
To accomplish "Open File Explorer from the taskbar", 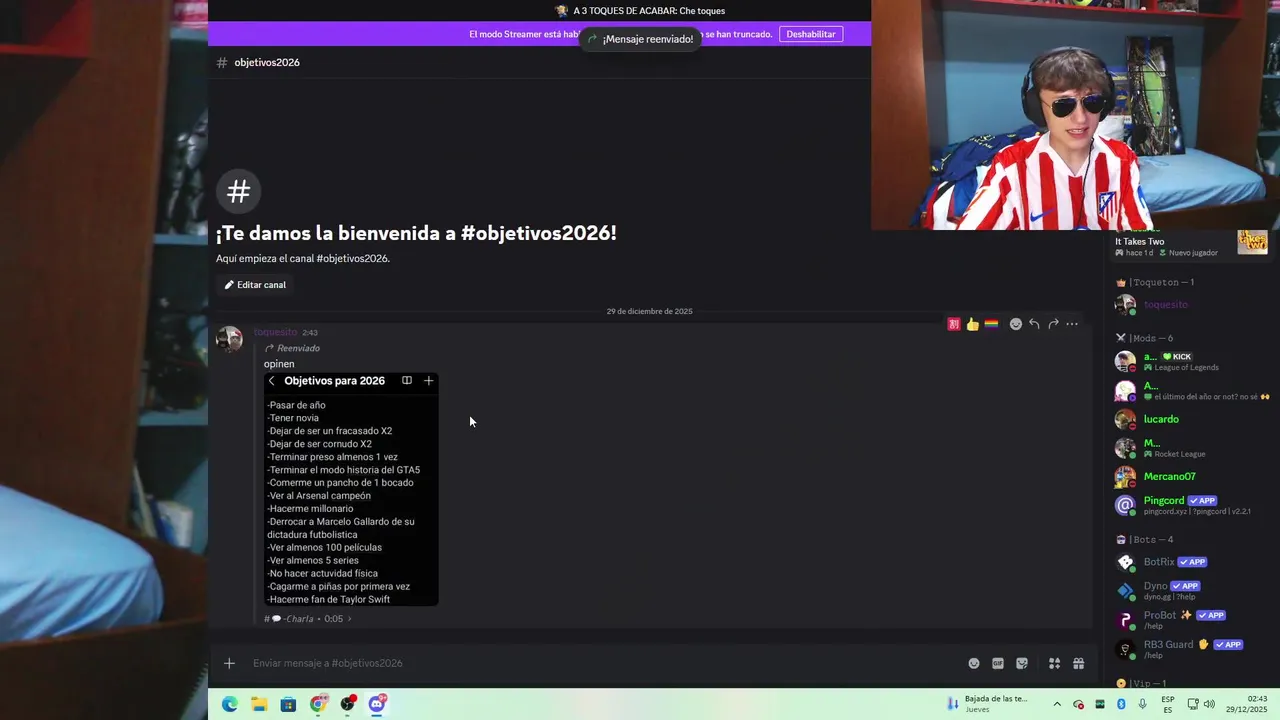I will [x=259, y=704].
